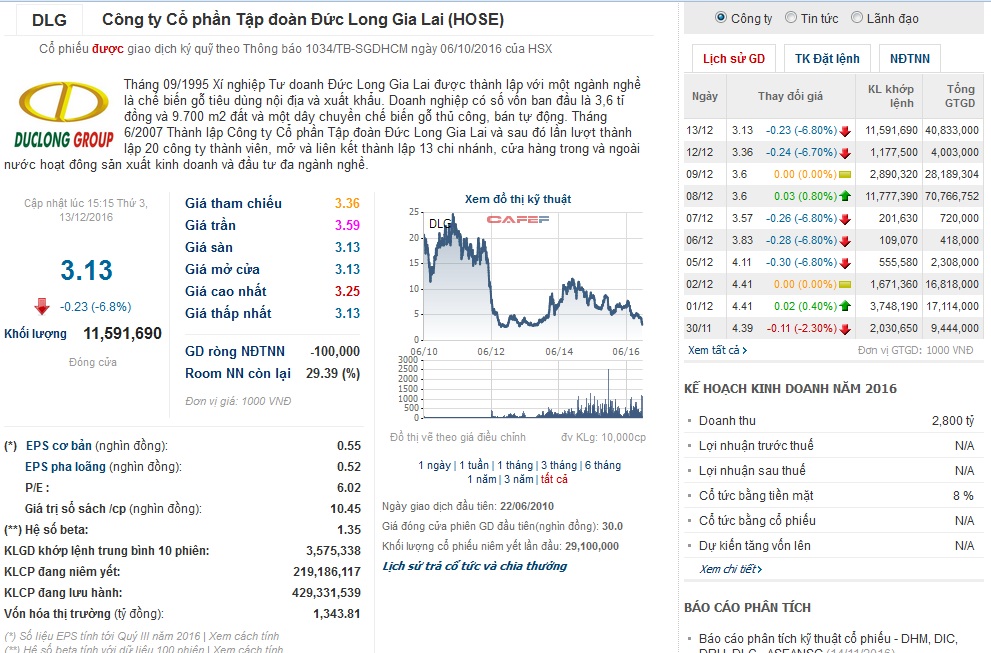This screenshot has width=991, height=653.
Task: Click the Khối lượng value 11,591,690
Action: pos(123,334)
